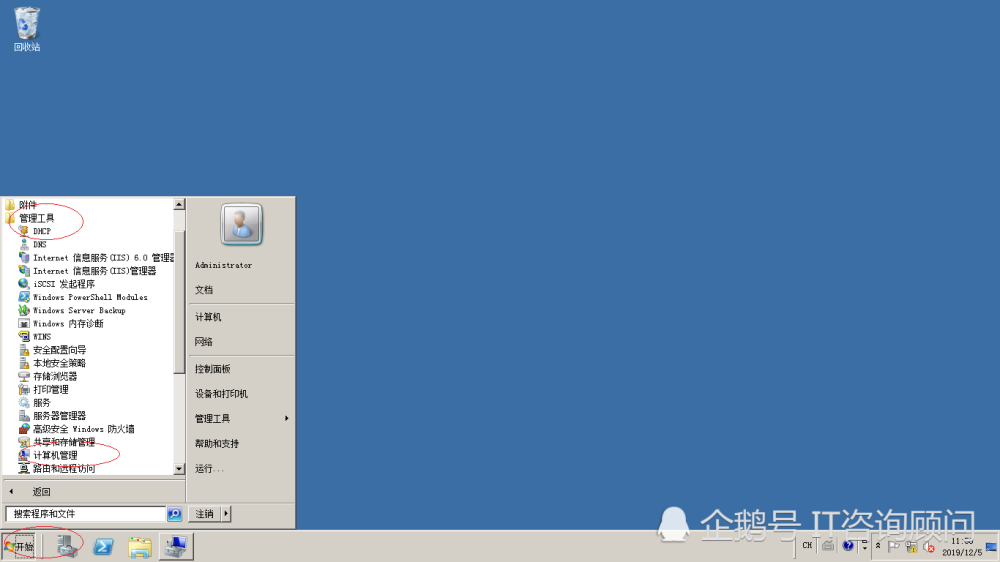This screenshot has width=1000, height=562.
Task: Expand the arrow next to 注销
Action: [226, 514]
